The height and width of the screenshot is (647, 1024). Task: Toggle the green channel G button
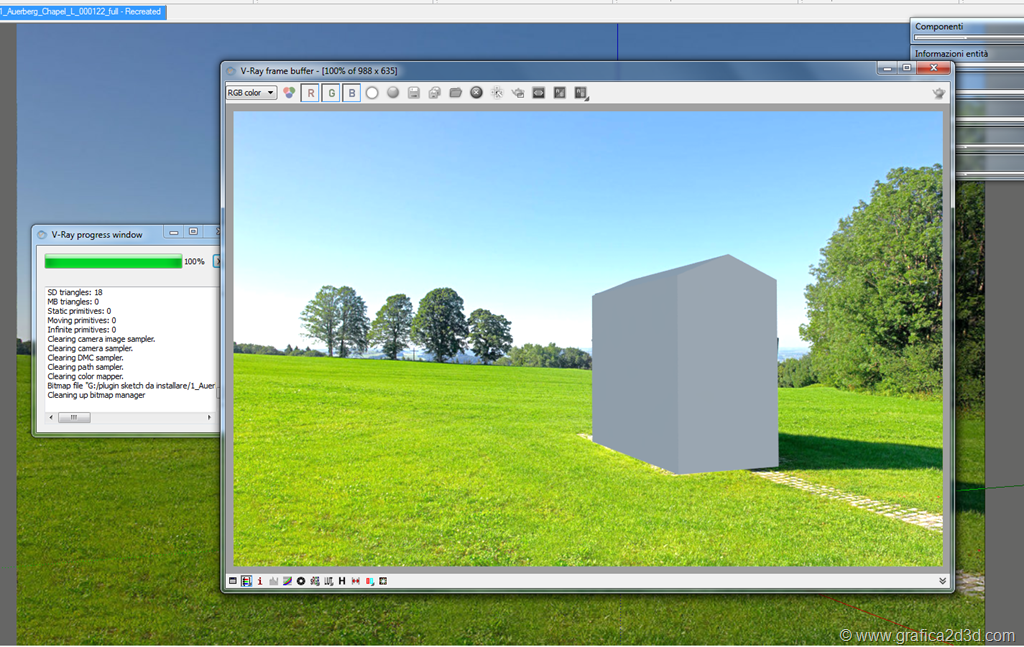[x=330, y=93]
